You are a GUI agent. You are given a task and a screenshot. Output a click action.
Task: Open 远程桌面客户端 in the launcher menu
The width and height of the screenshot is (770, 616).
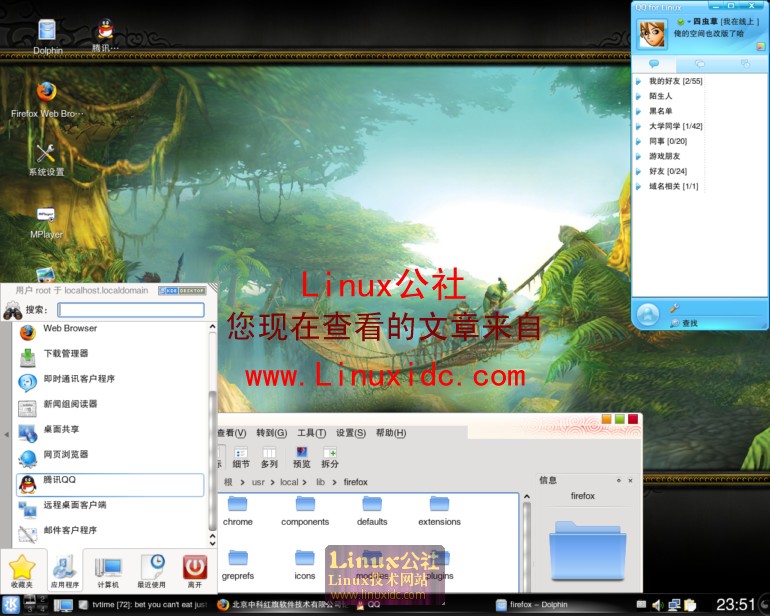(110, 509)
